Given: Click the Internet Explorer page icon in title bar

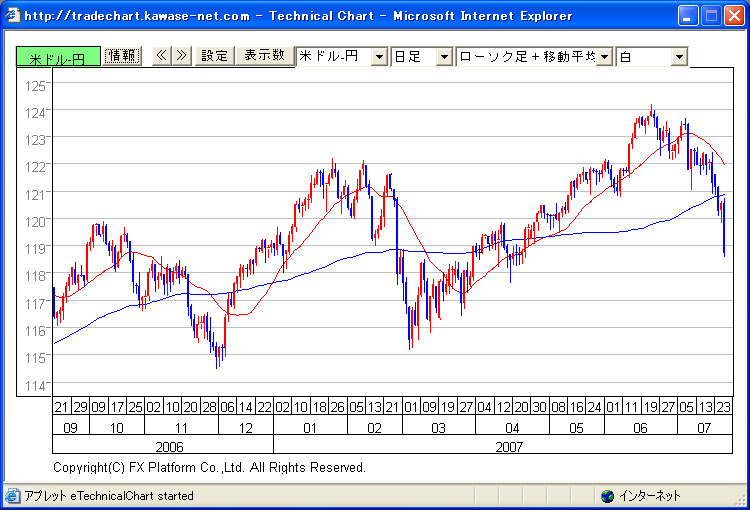Looking at the screenshot, I should pyautogui.click(x=11, y=15).
